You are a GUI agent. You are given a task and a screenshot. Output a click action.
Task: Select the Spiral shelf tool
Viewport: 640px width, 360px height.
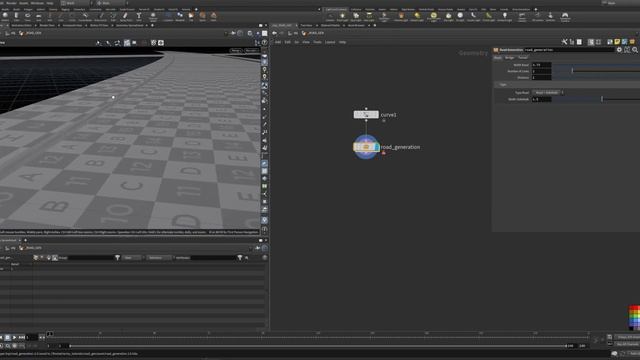pyautogui.click(x=202, y=16)
